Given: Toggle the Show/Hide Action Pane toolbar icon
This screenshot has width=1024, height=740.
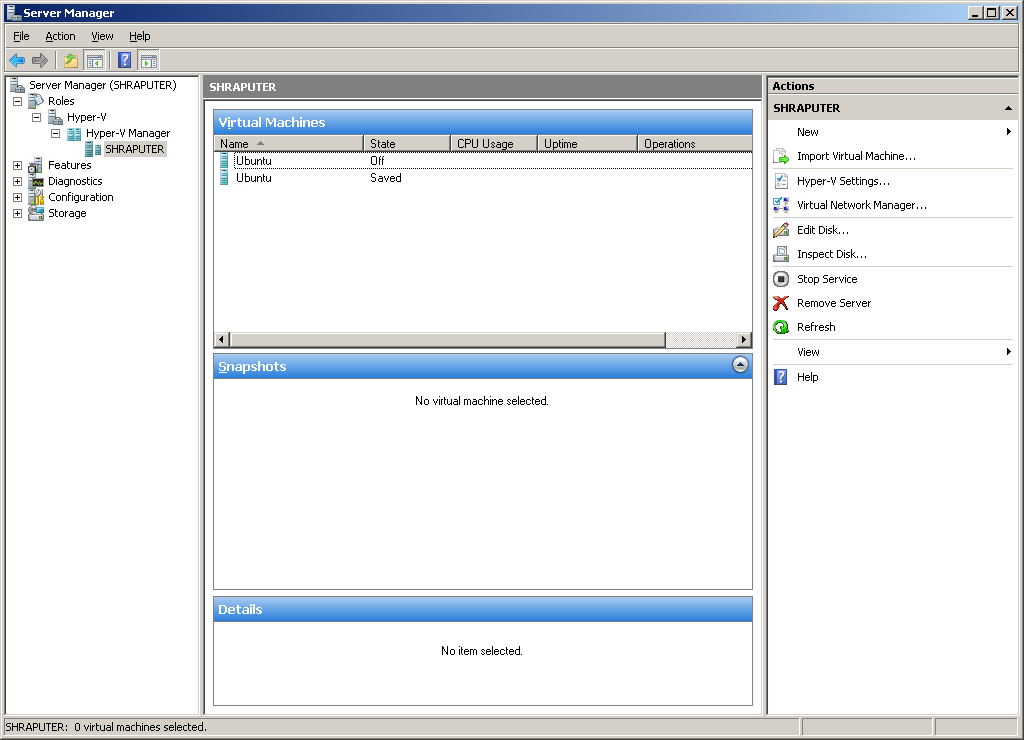Looking at the screenshot, I should (x=148, y=60).
